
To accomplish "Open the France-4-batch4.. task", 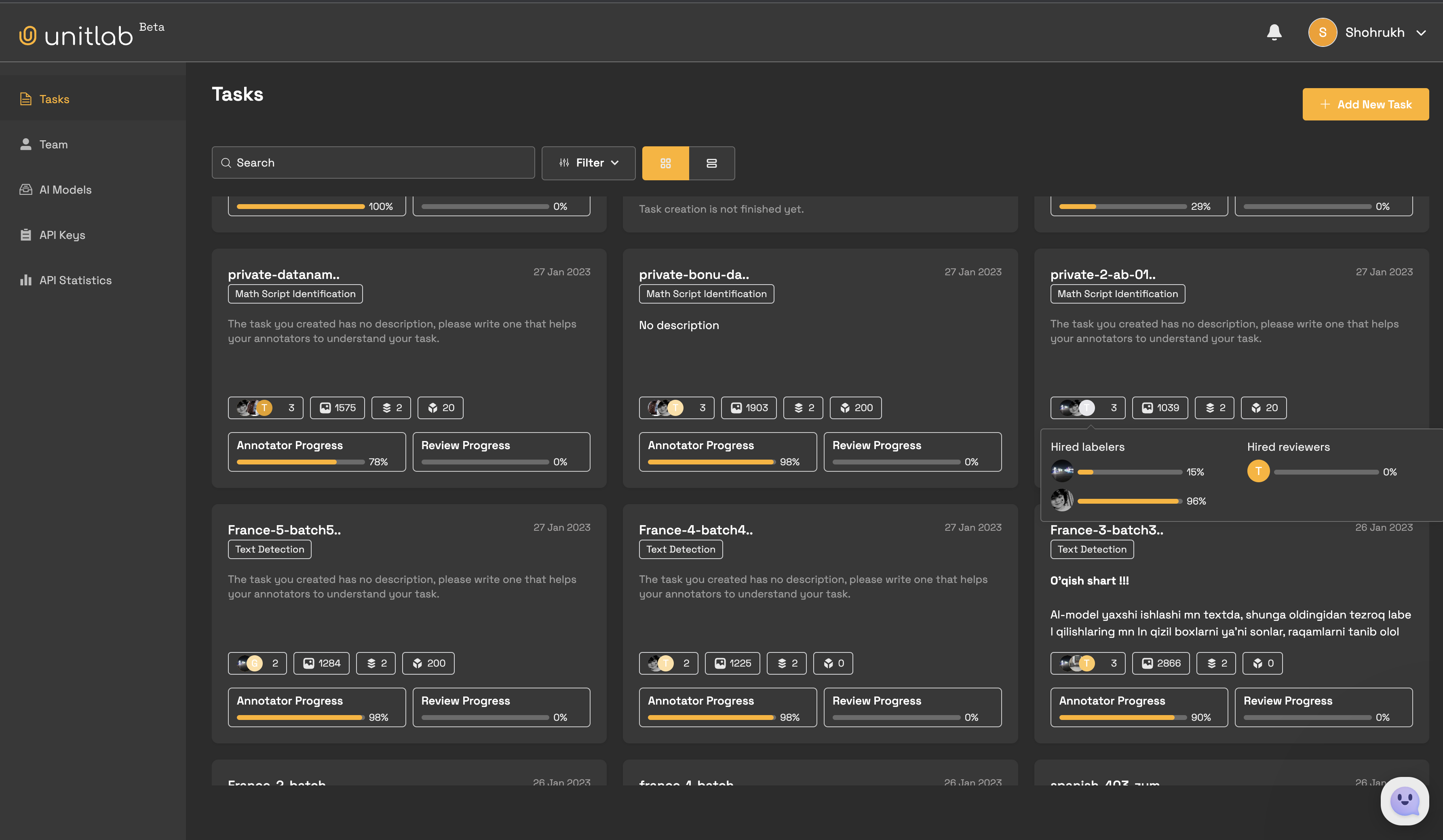I will click(696, 530).
